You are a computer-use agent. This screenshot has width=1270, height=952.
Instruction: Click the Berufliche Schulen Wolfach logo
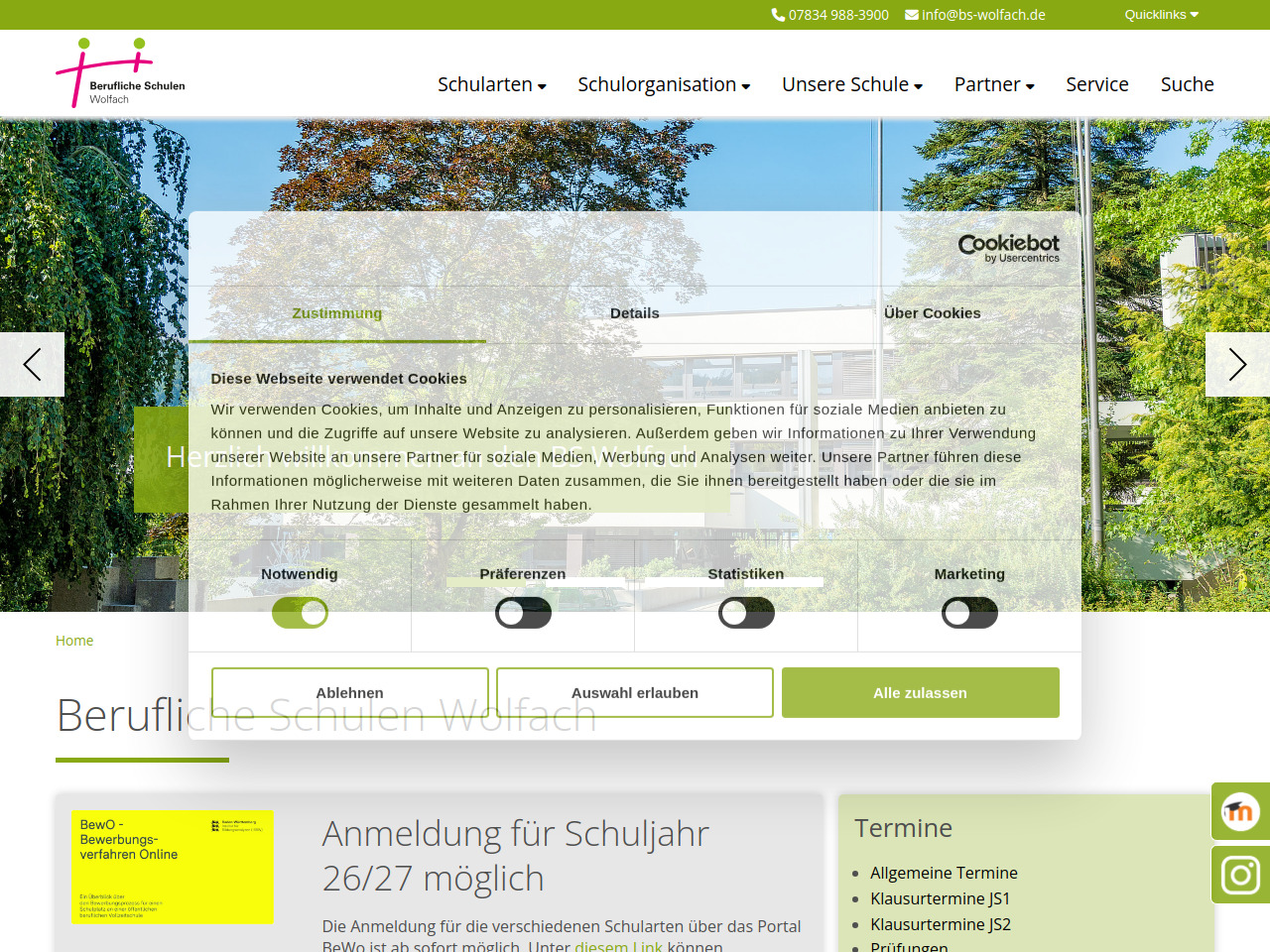[x=120, y=73]
